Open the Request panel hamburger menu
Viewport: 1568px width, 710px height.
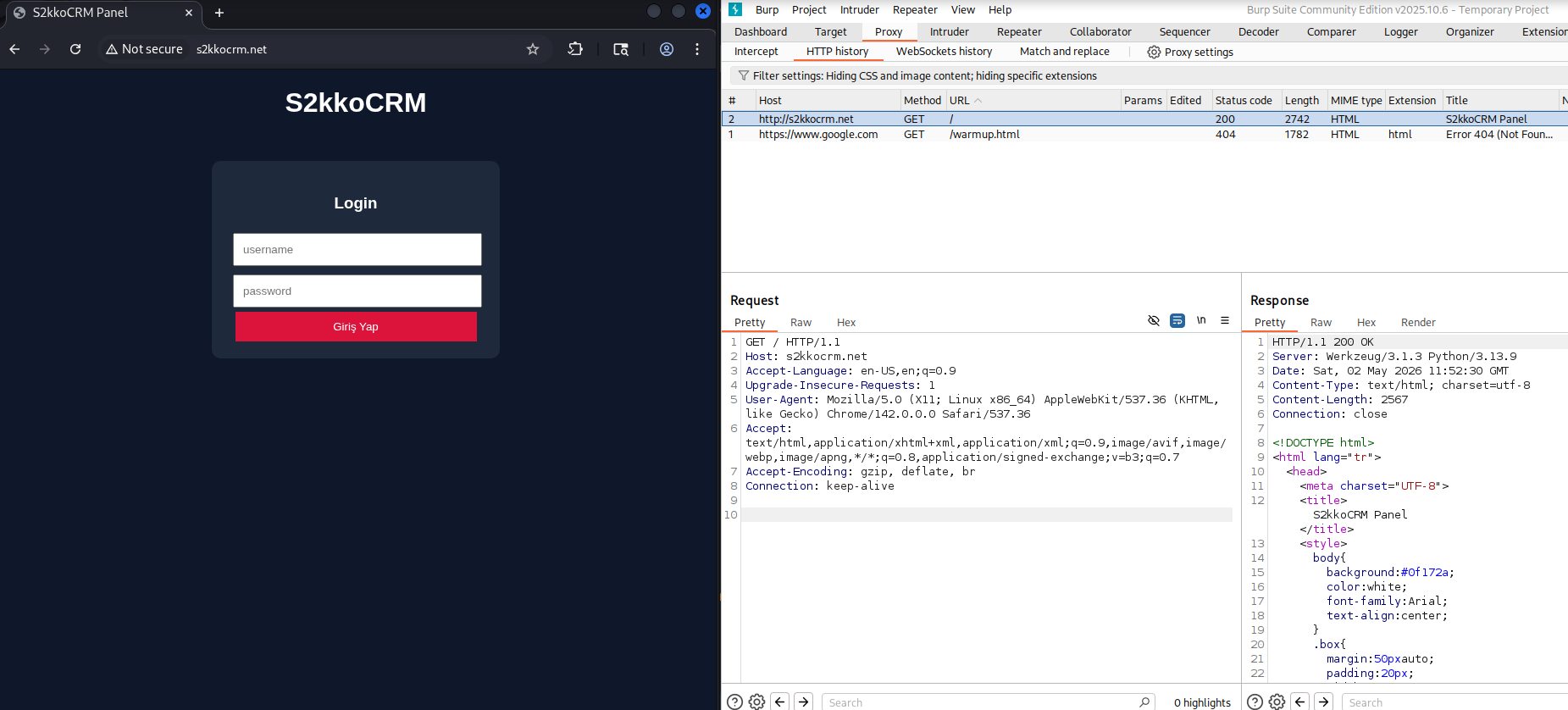pyautogui.click(x=1225, y=320)
